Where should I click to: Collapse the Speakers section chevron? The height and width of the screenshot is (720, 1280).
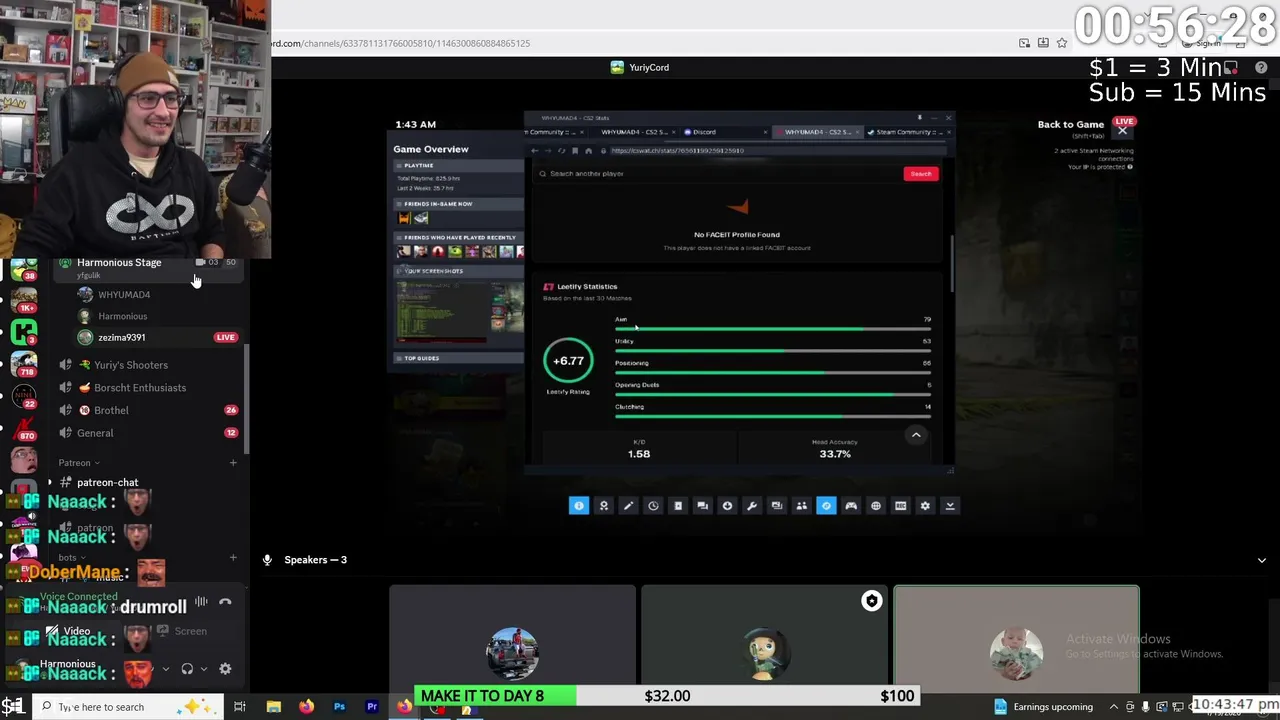click(x=1262, y=561)
